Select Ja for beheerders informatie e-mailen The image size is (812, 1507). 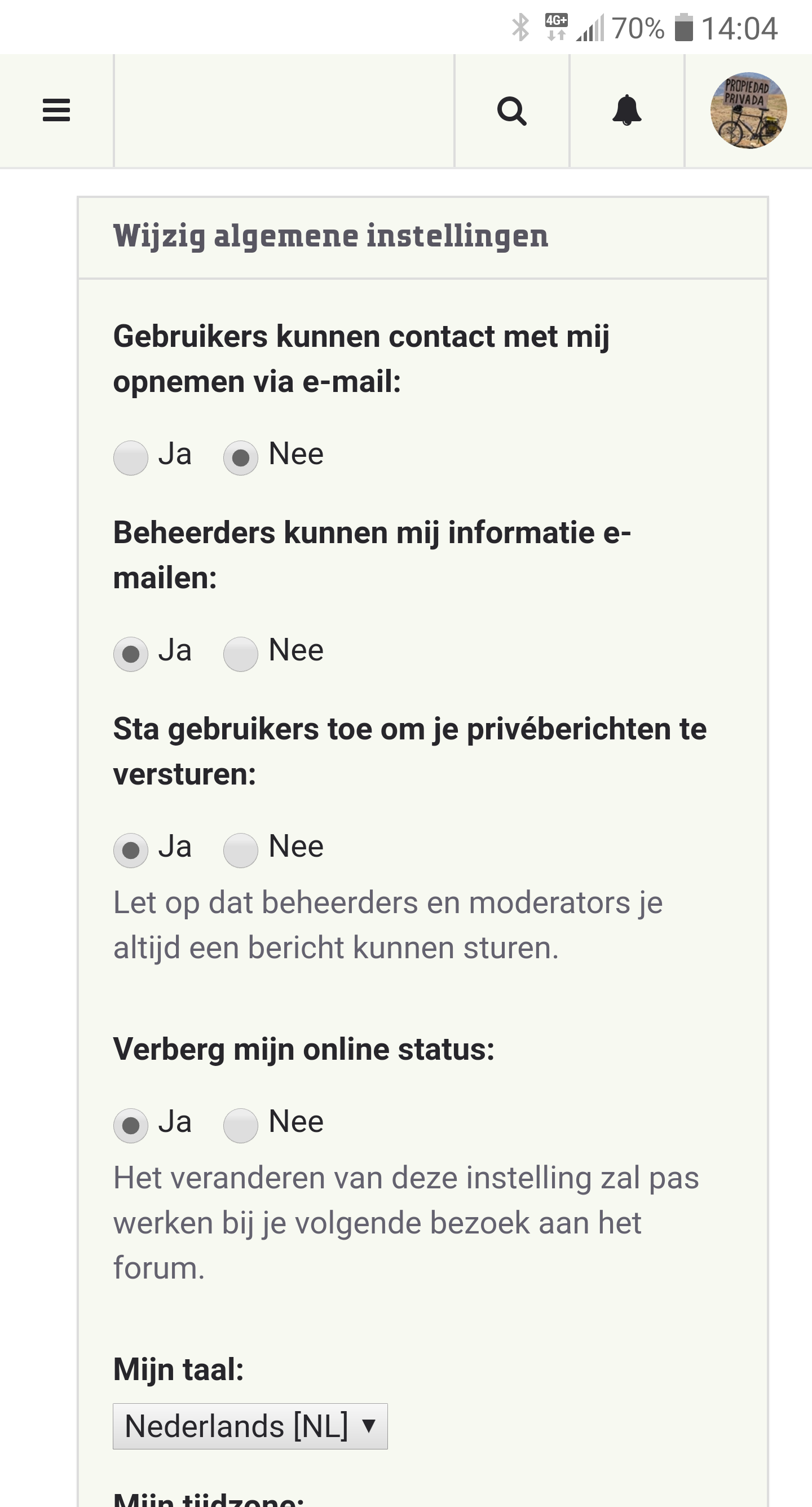(130, 654)
